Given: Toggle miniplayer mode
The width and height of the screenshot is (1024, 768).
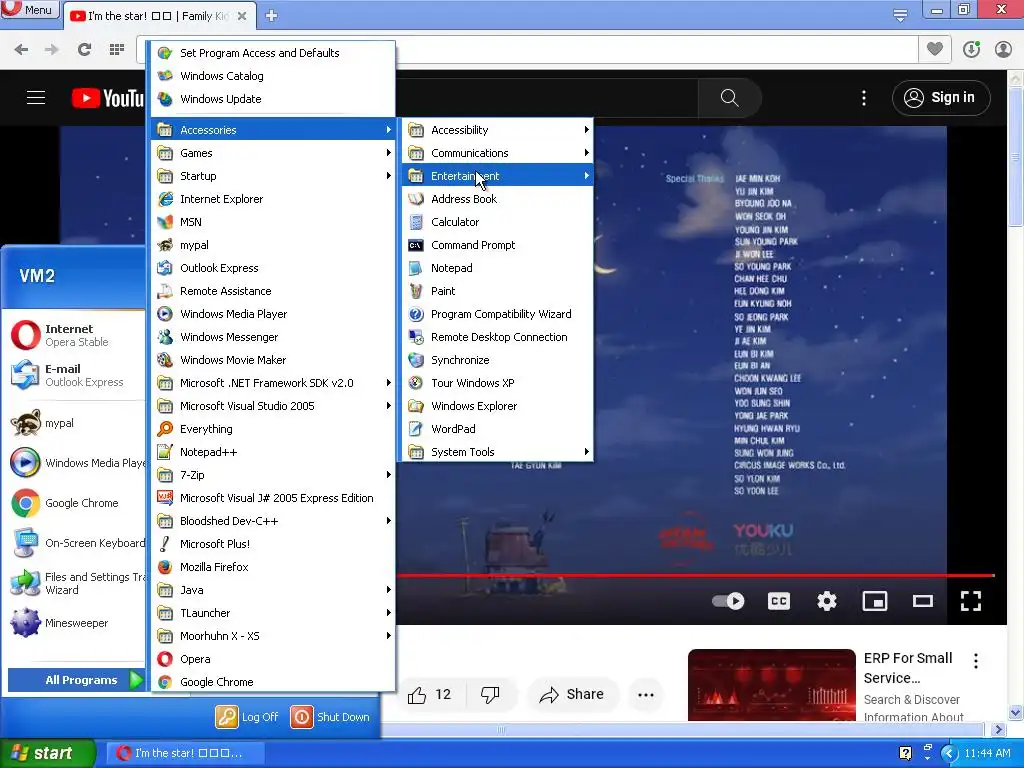Looking at the screenshot, I should (874, 601).
